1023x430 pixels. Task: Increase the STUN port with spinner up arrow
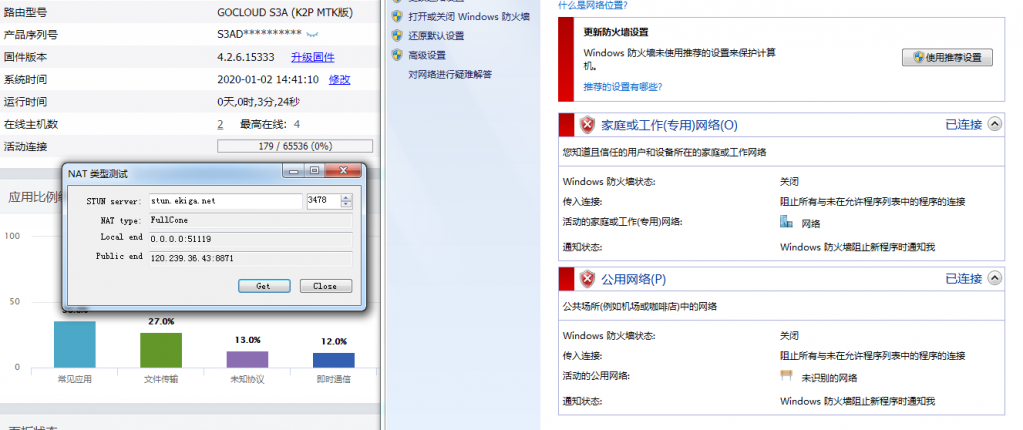point(346,198)
